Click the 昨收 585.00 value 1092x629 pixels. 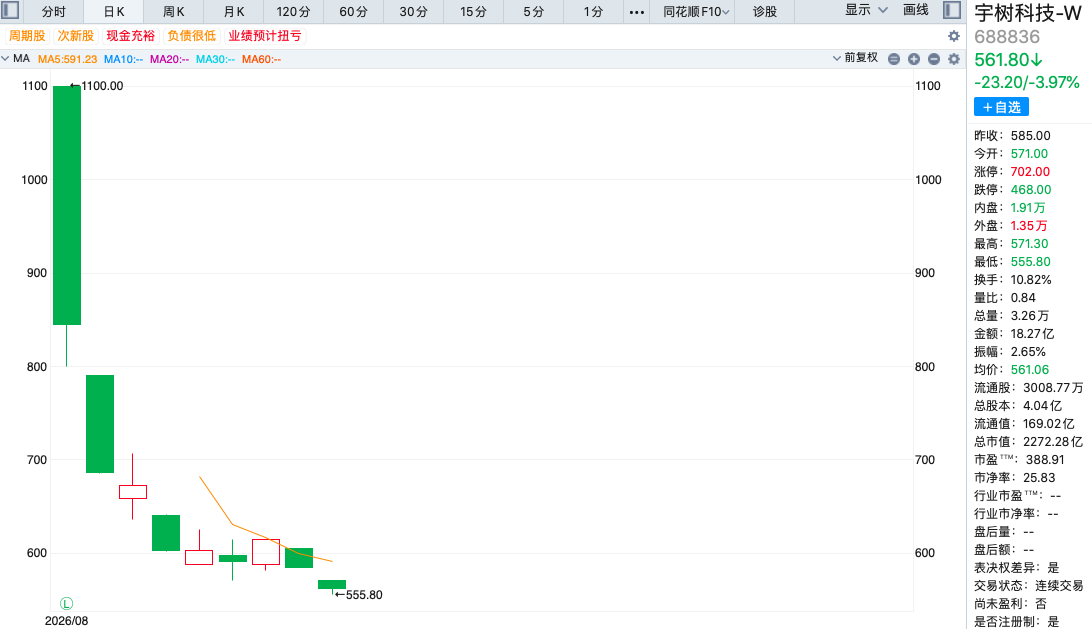[1030, 136]
